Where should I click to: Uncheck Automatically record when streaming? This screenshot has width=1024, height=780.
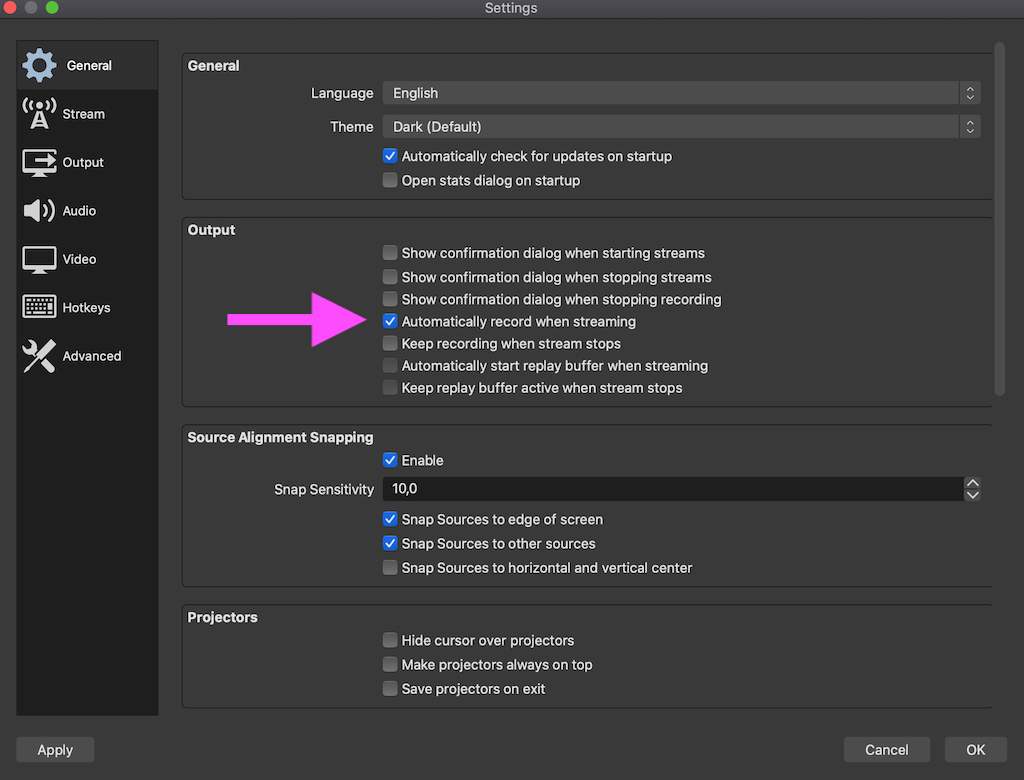click(x=390, y=321)
